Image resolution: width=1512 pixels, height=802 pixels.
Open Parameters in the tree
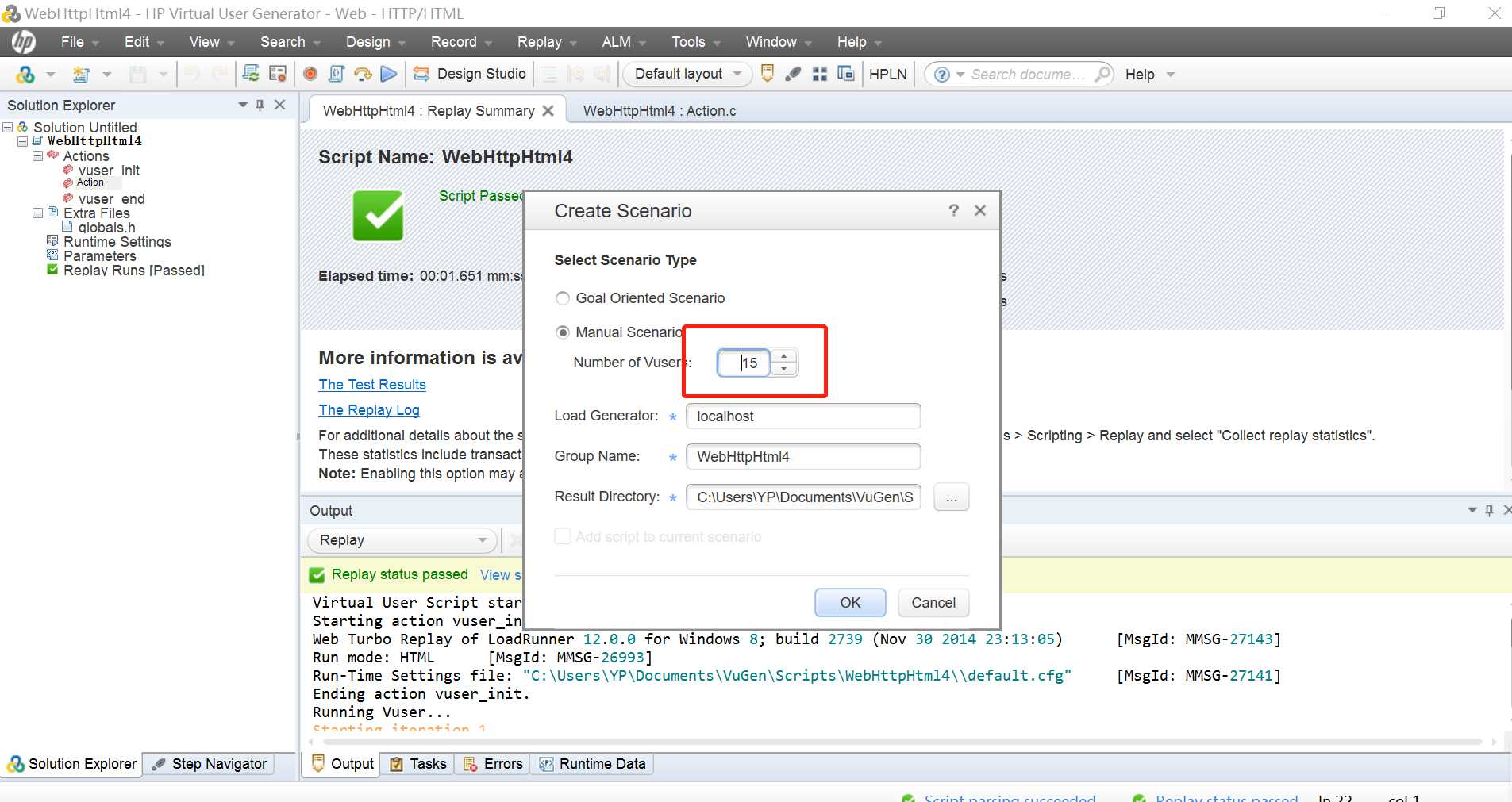(100, 256)
